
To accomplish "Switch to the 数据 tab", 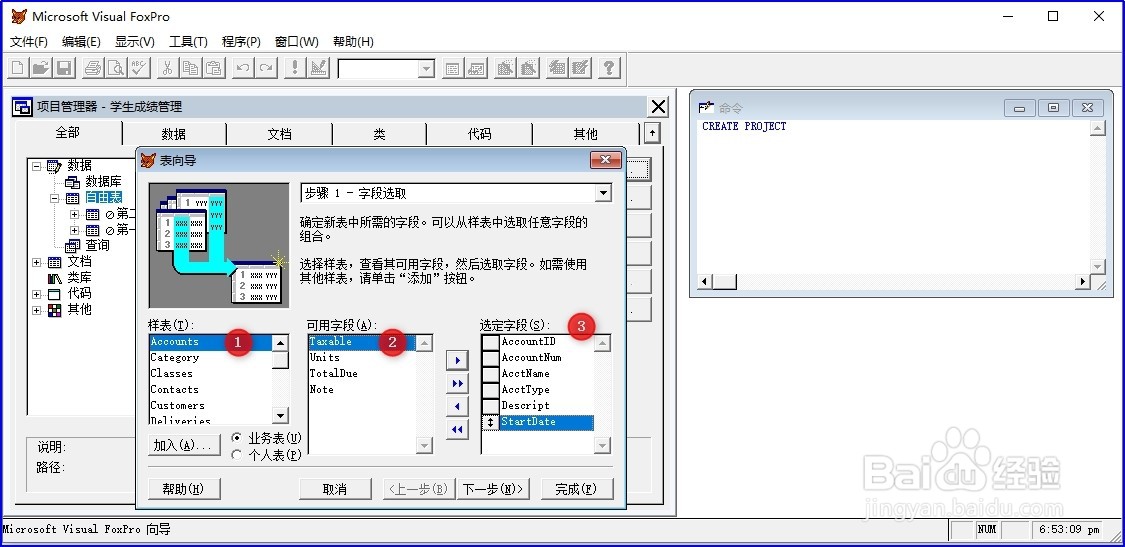I will click(174, 134).
